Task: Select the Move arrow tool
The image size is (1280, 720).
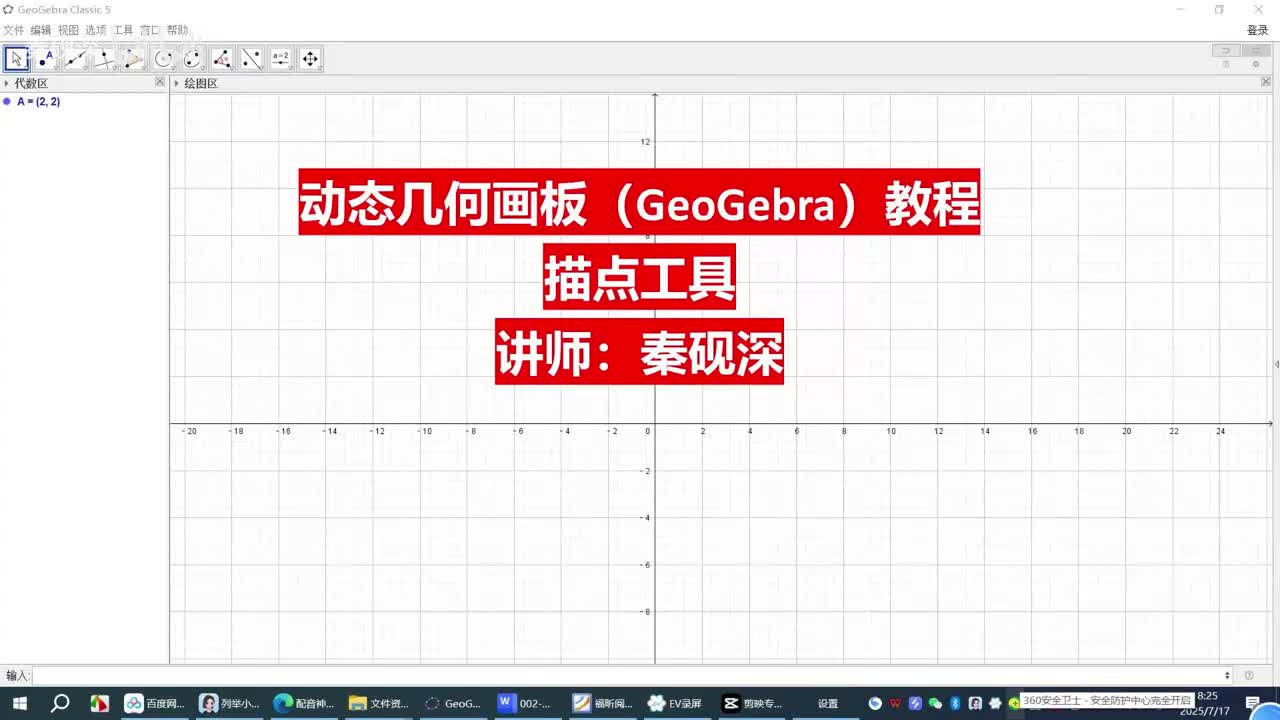Action: tap(17, 59)
